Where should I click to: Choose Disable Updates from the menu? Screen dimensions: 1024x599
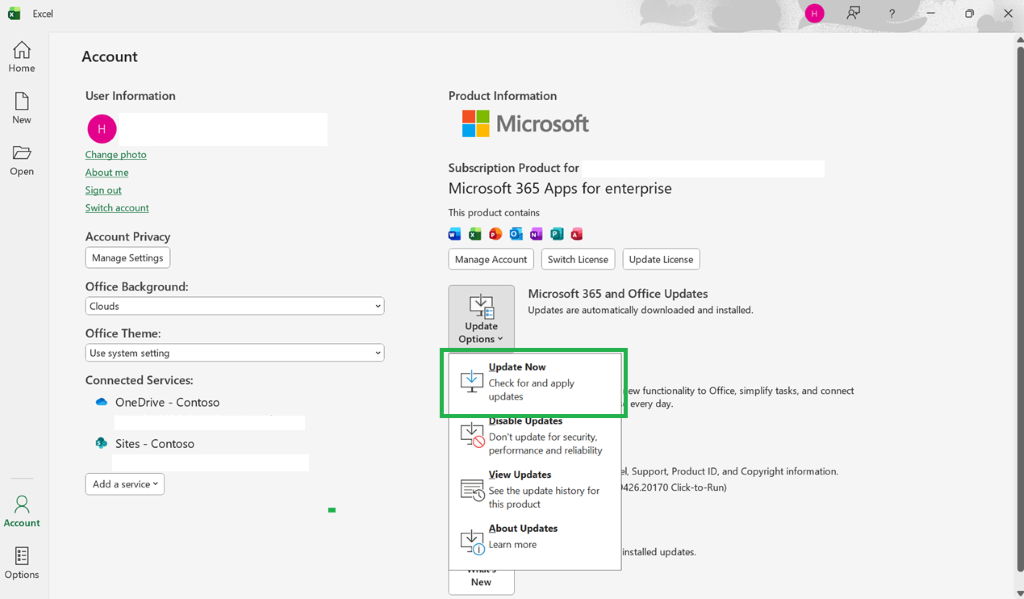[x=534, y=436]
